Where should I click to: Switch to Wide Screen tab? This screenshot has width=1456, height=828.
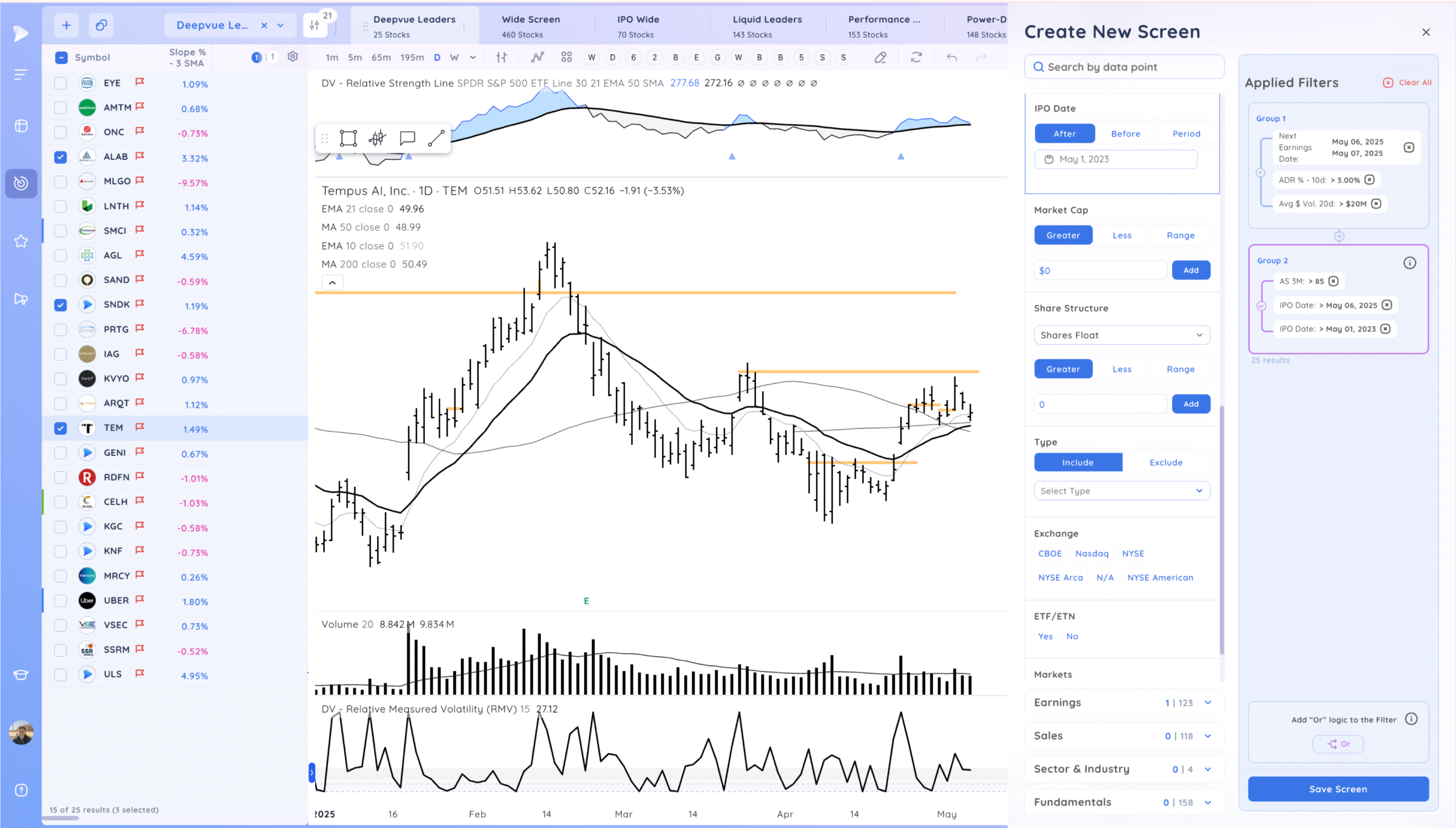tap(531, 26)
